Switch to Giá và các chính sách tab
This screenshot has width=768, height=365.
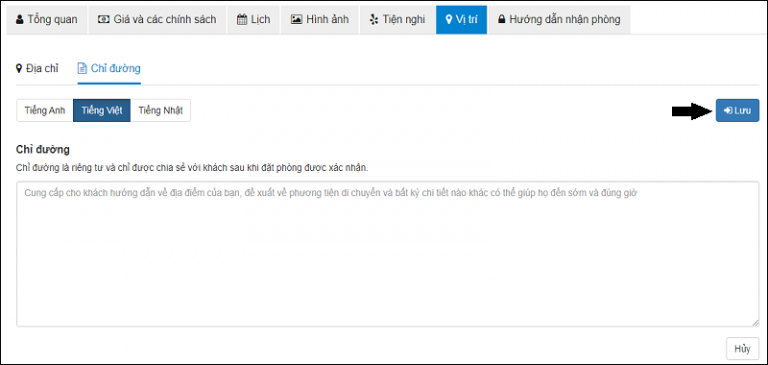[157, 20]
